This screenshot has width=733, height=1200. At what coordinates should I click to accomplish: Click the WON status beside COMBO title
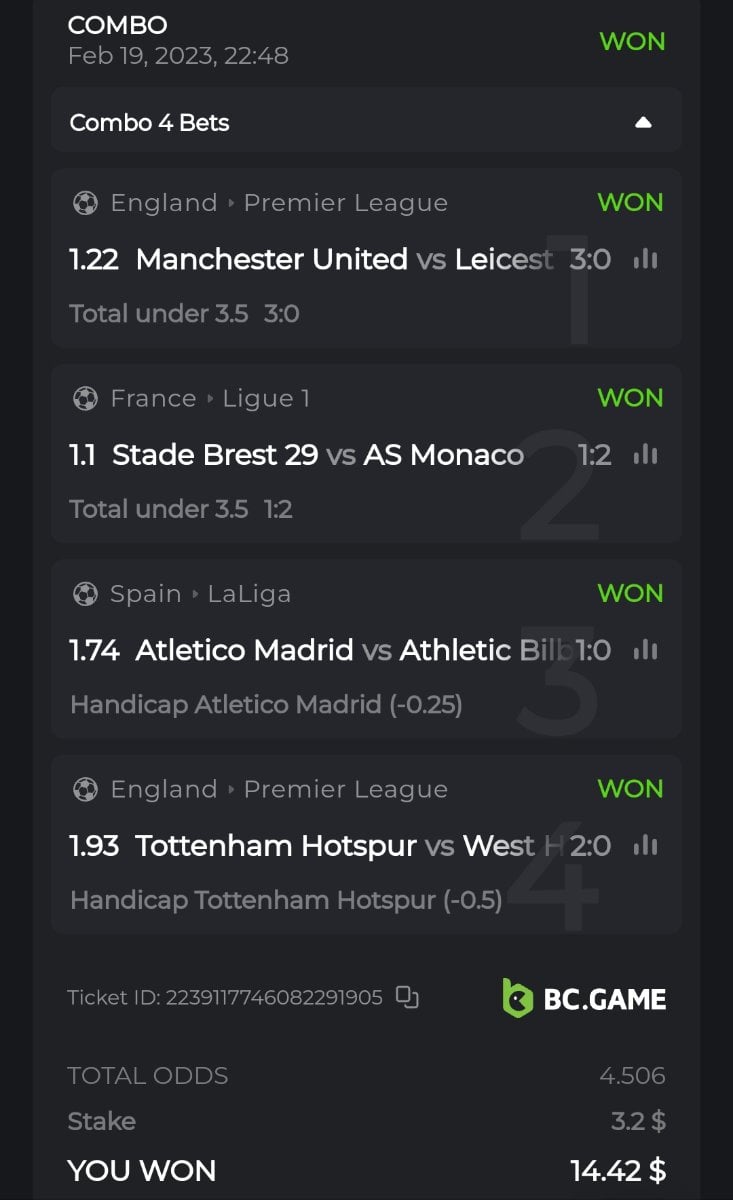[x=632, y=42]
